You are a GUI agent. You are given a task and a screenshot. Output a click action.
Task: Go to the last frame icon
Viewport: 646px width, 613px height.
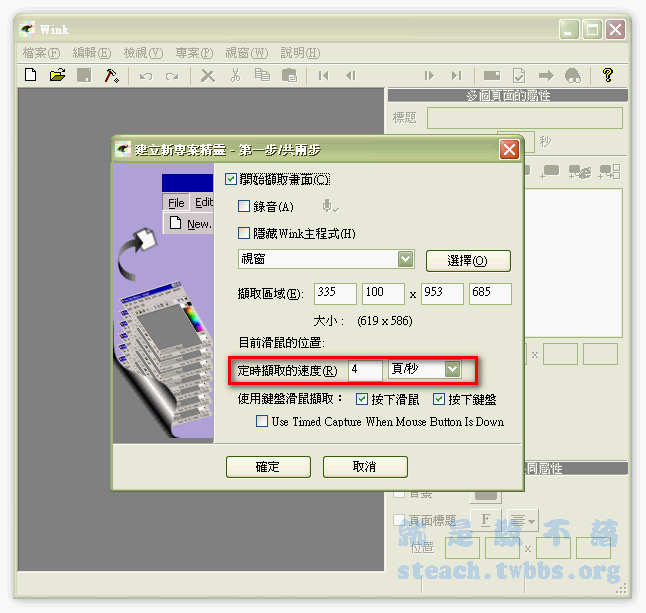click(456, 76)
